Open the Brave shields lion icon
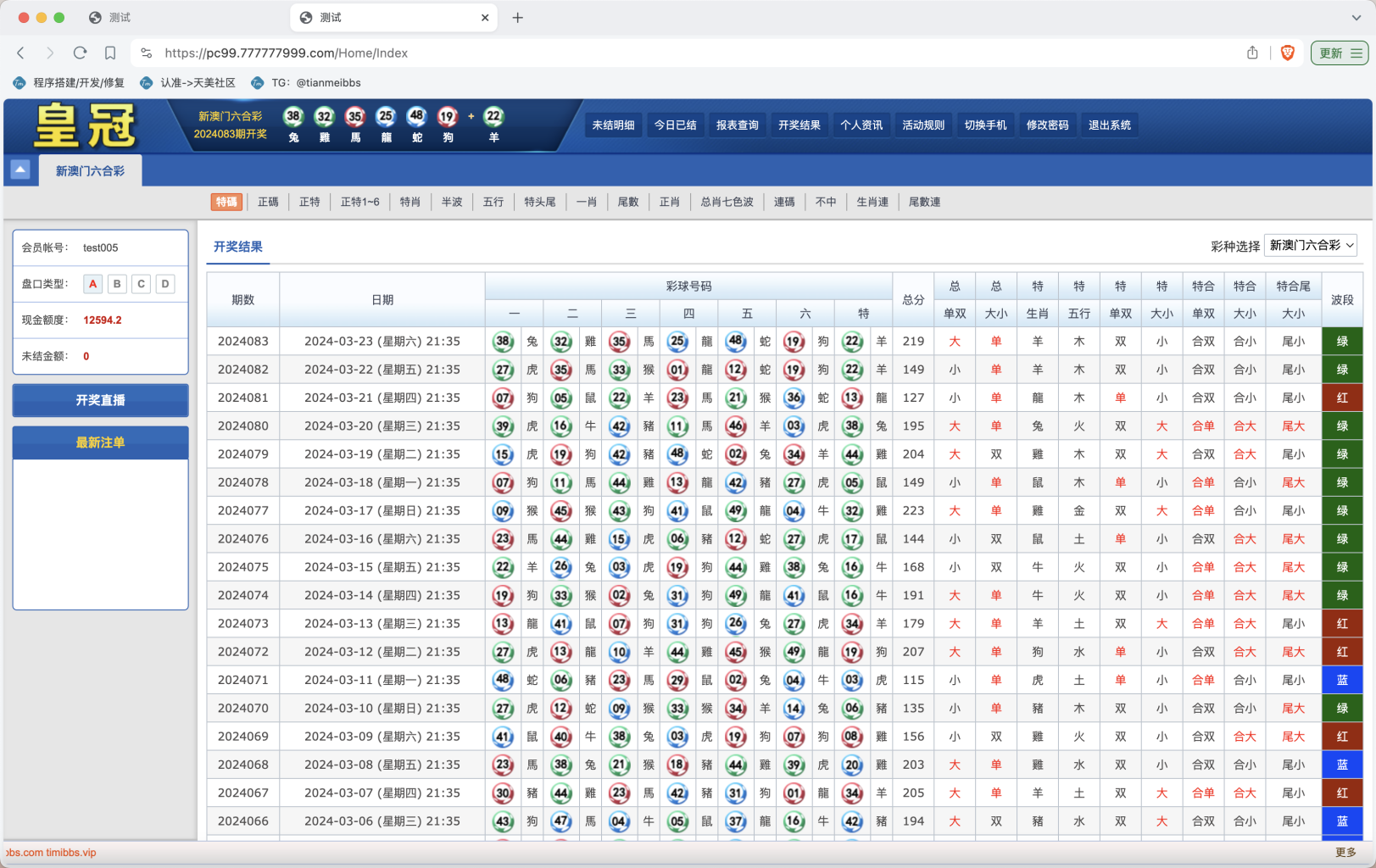 pyautogui.click(x=1287, y=53)
